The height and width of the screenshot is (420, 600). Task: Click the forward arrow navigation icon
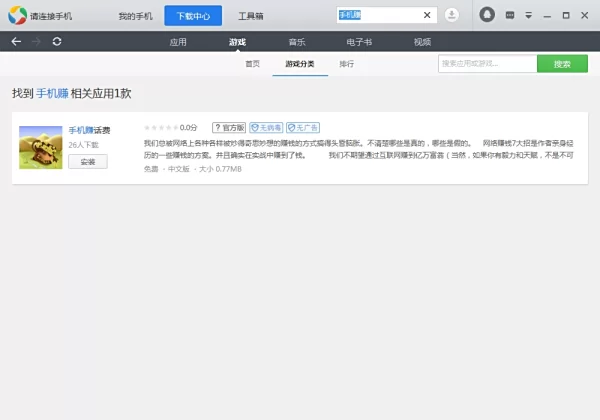pos(37,41)
